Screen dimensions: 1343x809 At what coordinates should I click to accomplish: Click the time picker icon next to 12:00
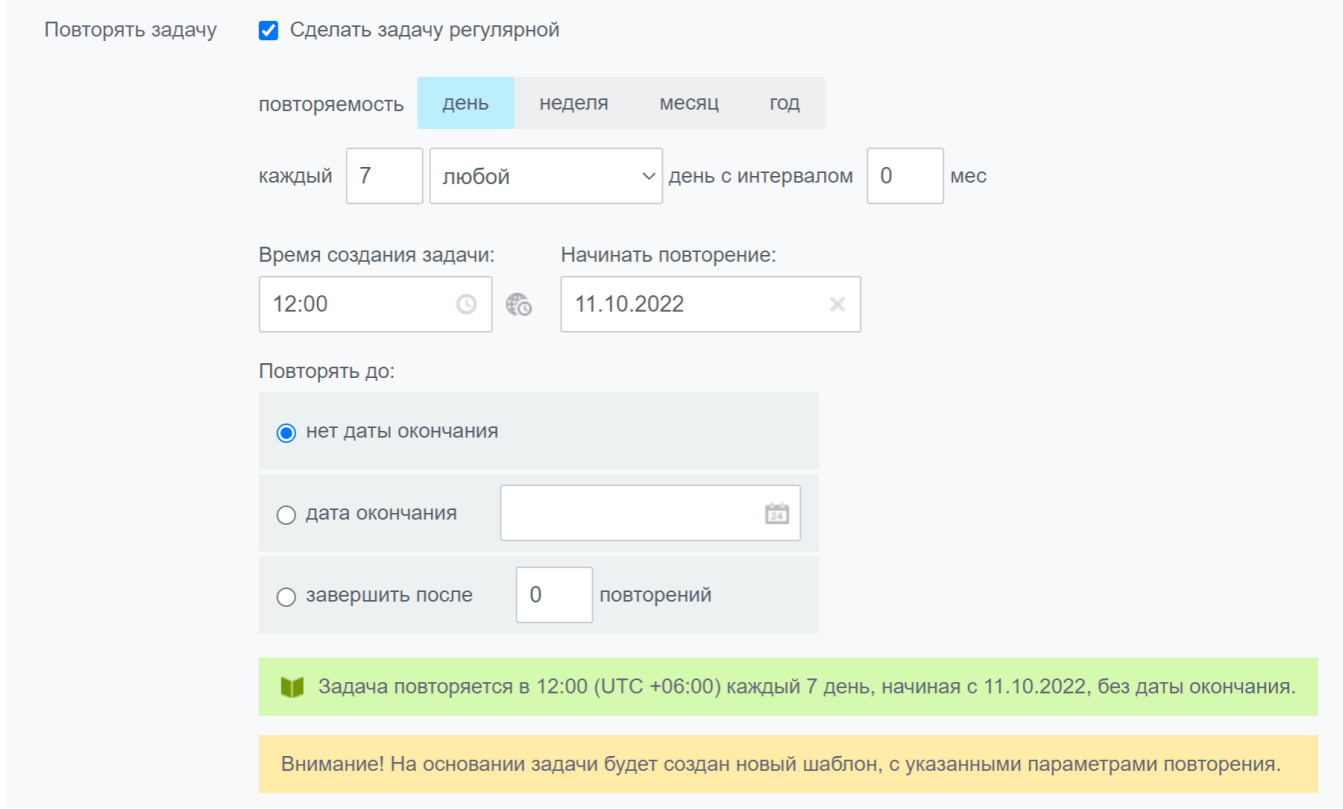[x=466, y=303]
